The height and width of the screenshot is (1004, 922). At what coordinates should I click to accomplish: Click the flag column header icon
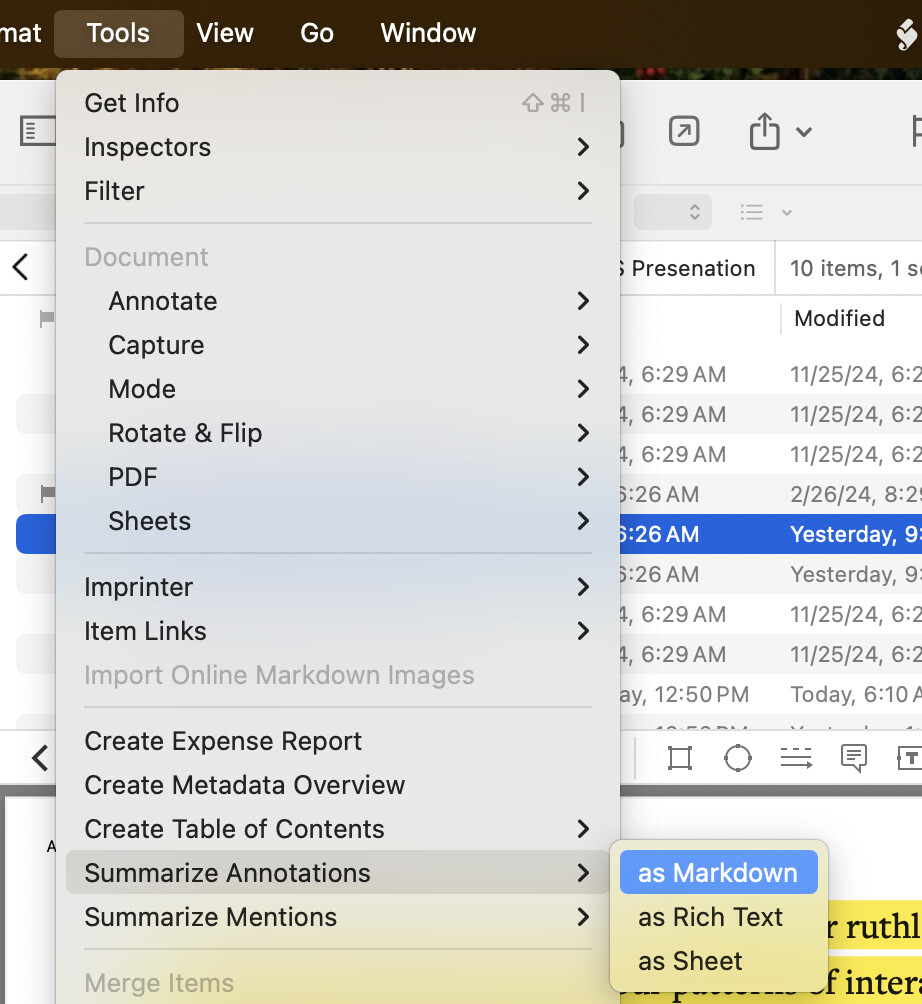tap(47, 318)
